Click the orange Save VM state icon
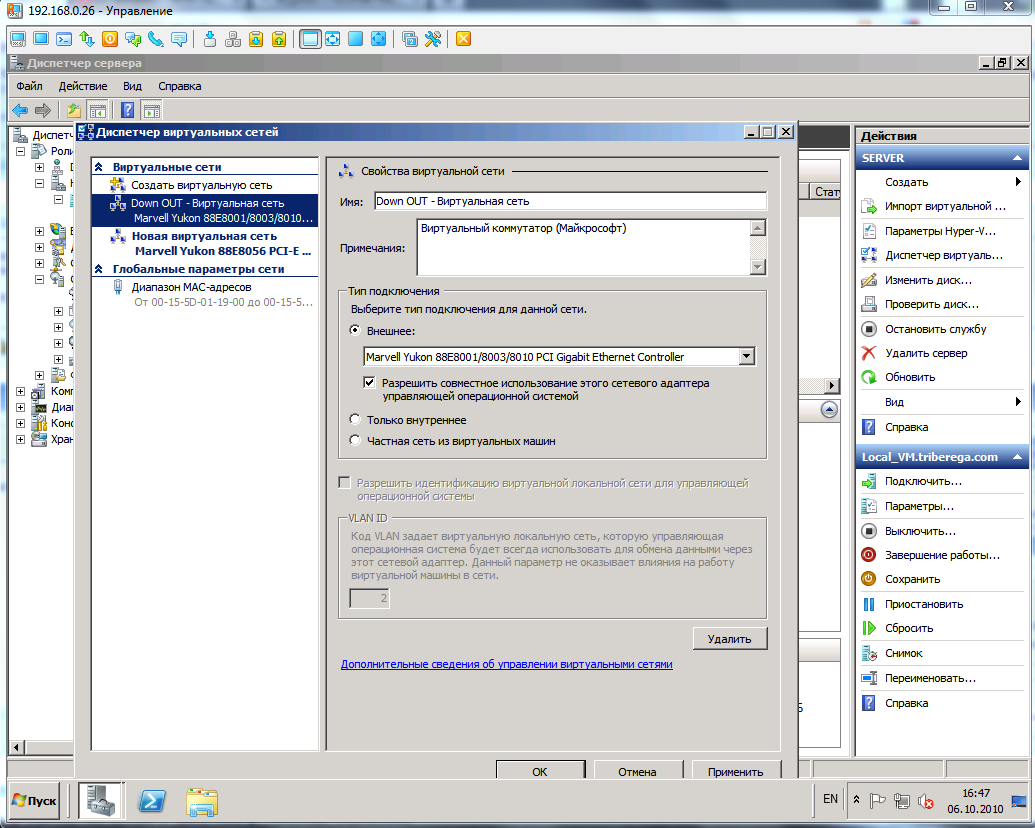Image resolution: width=1035 pixels, height=828 pixels. 869,579
